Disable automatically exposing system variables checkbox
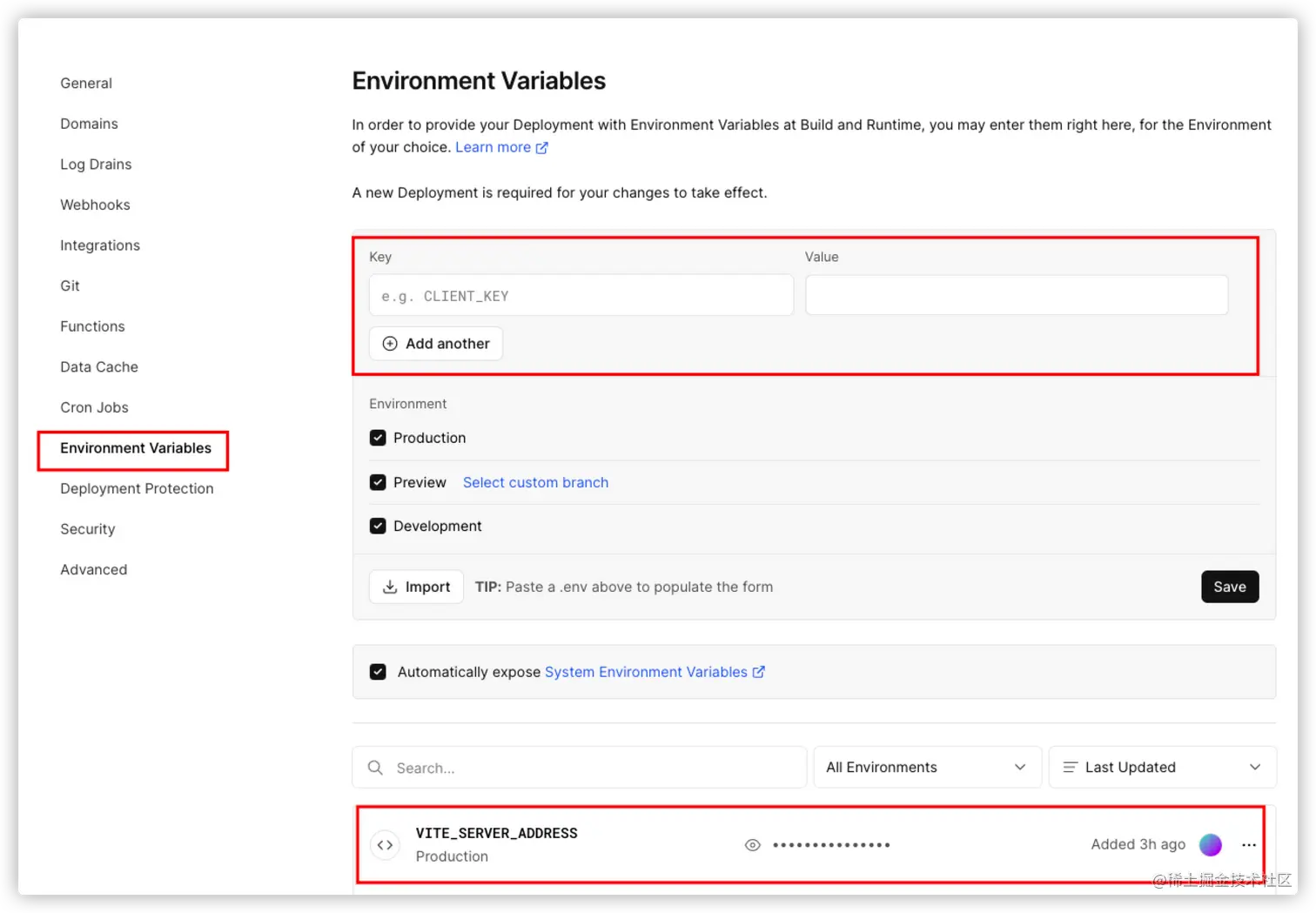This screenshot has height=913, width=1316. pos(378,672)
